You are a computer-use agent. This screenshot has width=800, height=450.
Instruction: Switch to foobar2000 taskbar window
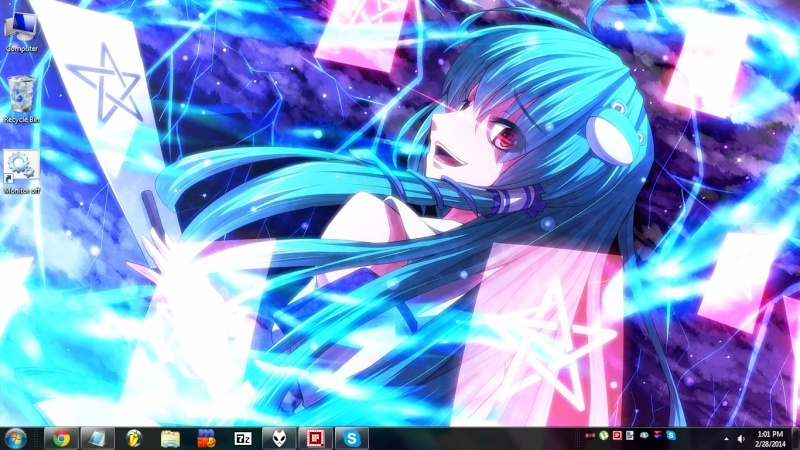279,438
